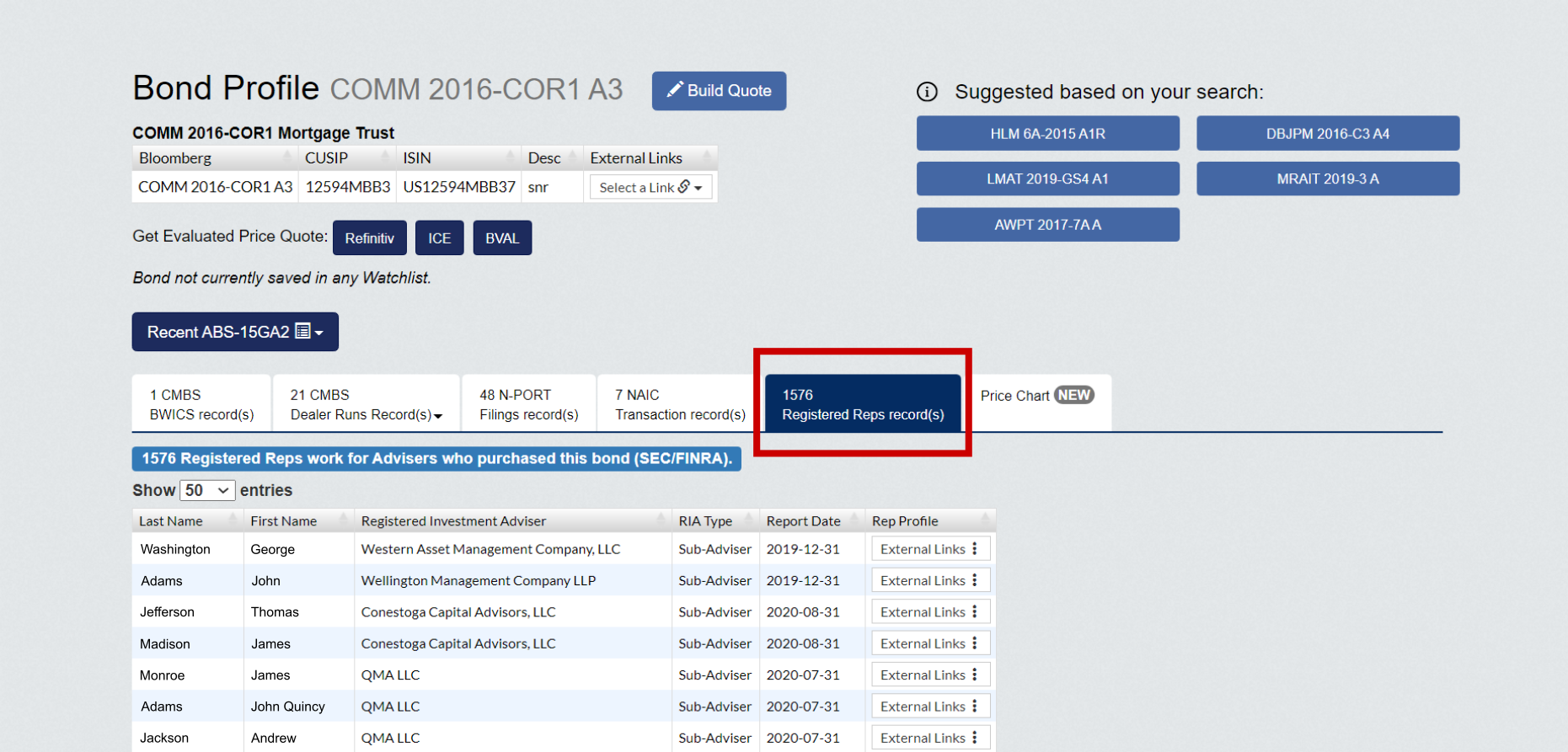Sort table by Report Date column

coord(812,521)
